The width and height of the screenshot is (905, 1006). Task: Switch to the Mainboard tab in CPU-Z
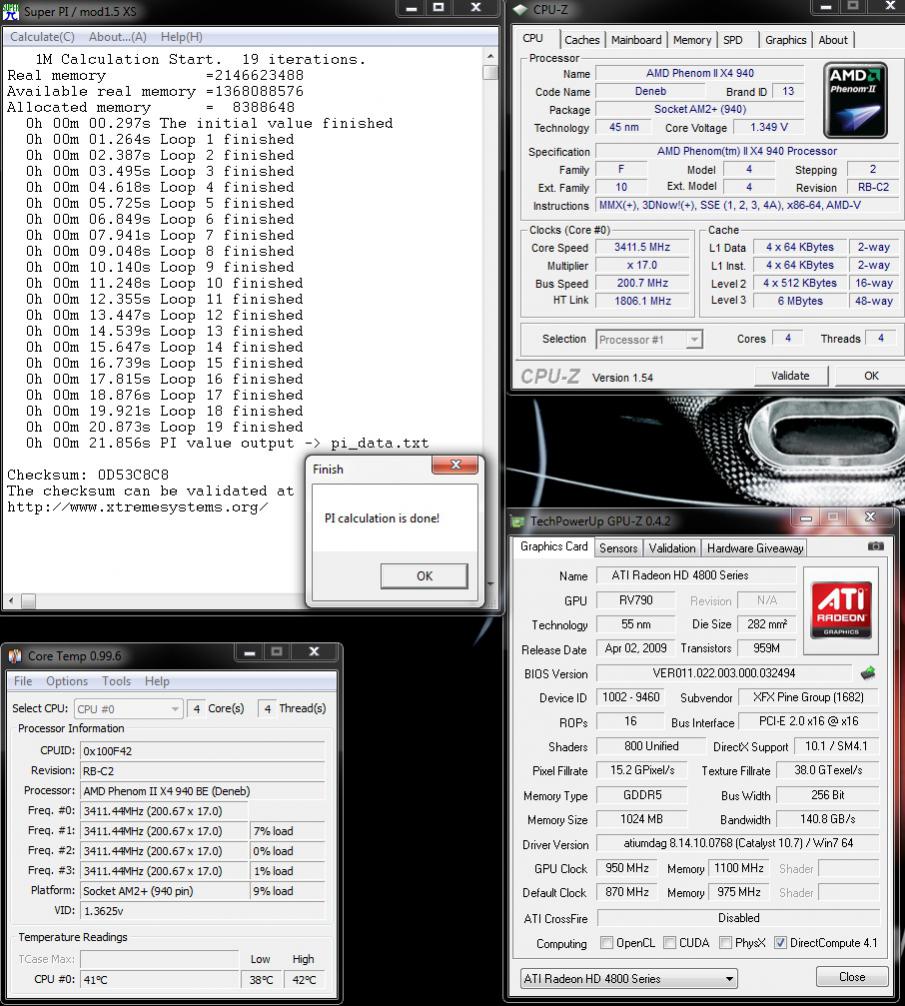click(x=636, y=40)
